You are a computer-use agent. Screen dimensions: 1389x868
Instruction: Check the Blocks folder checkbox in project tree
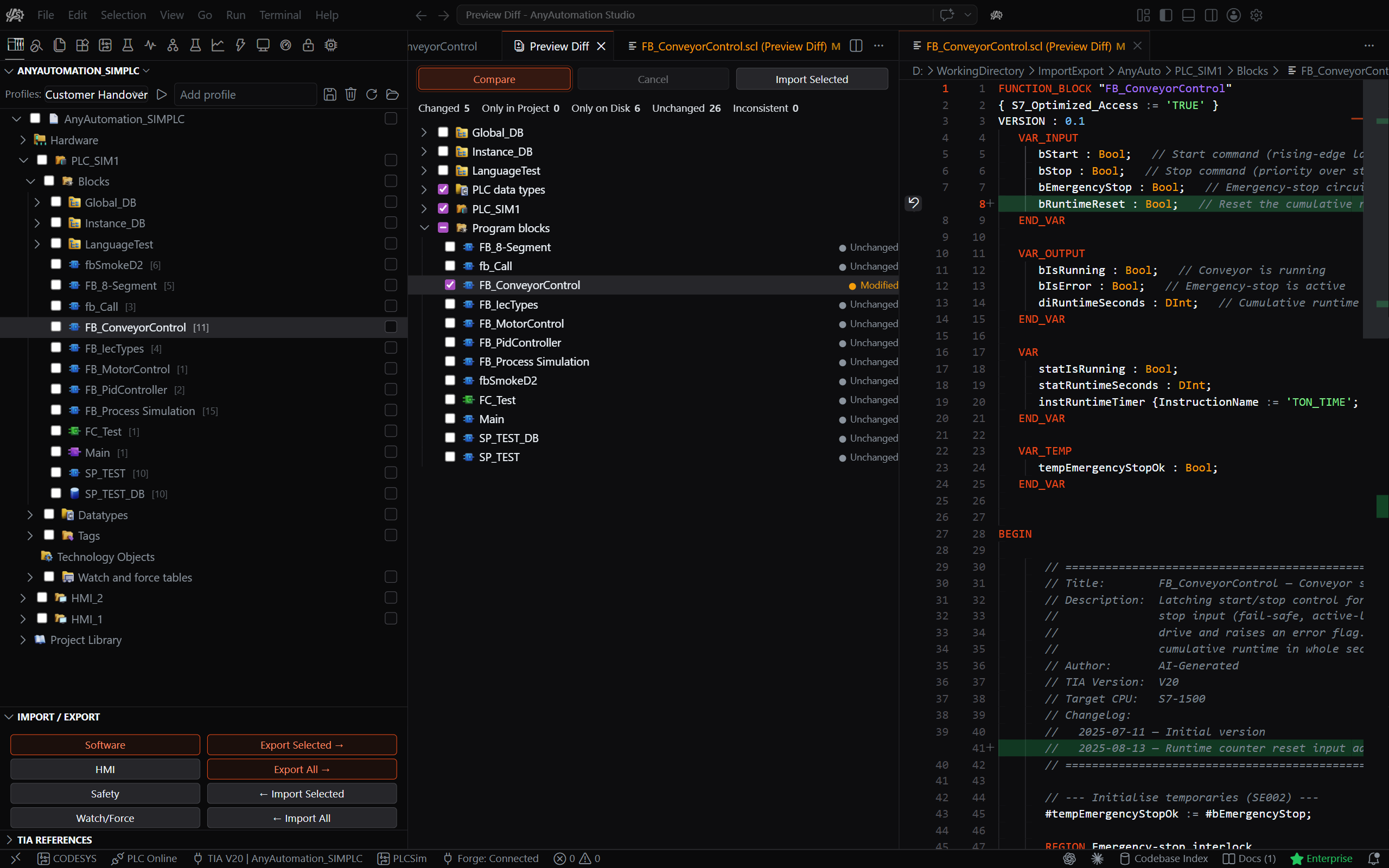(x=49, y=181)
